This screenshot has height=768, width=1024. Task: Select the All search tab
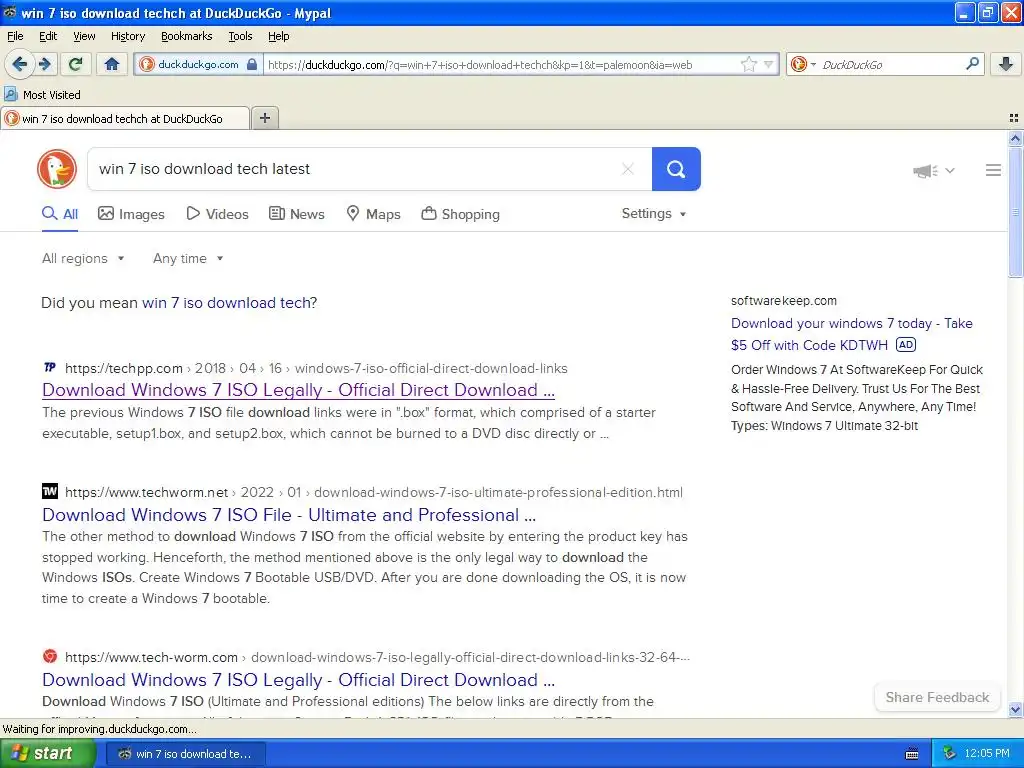60,214
